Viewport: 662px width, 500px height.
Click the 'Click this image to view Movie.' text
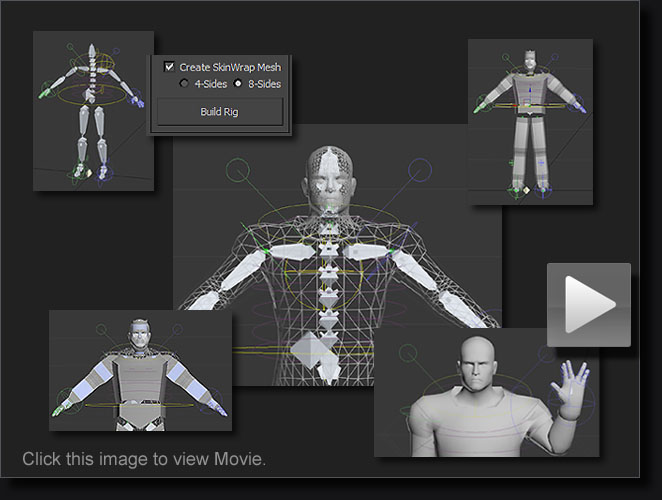point(144,459)
